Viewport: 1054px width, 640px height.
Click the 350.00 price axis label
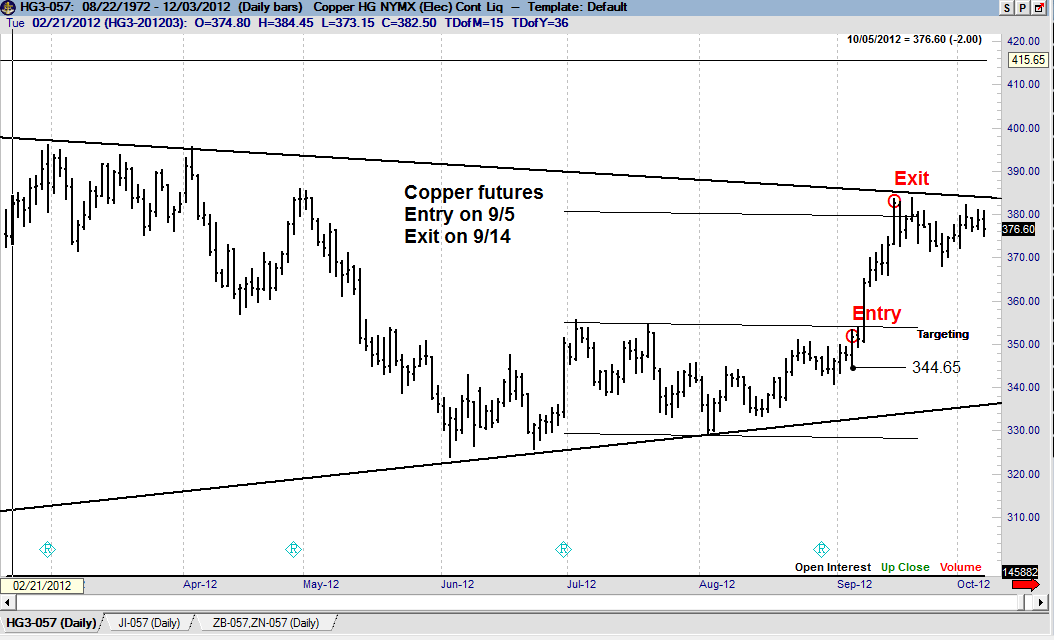click(x=1024, y=344)
